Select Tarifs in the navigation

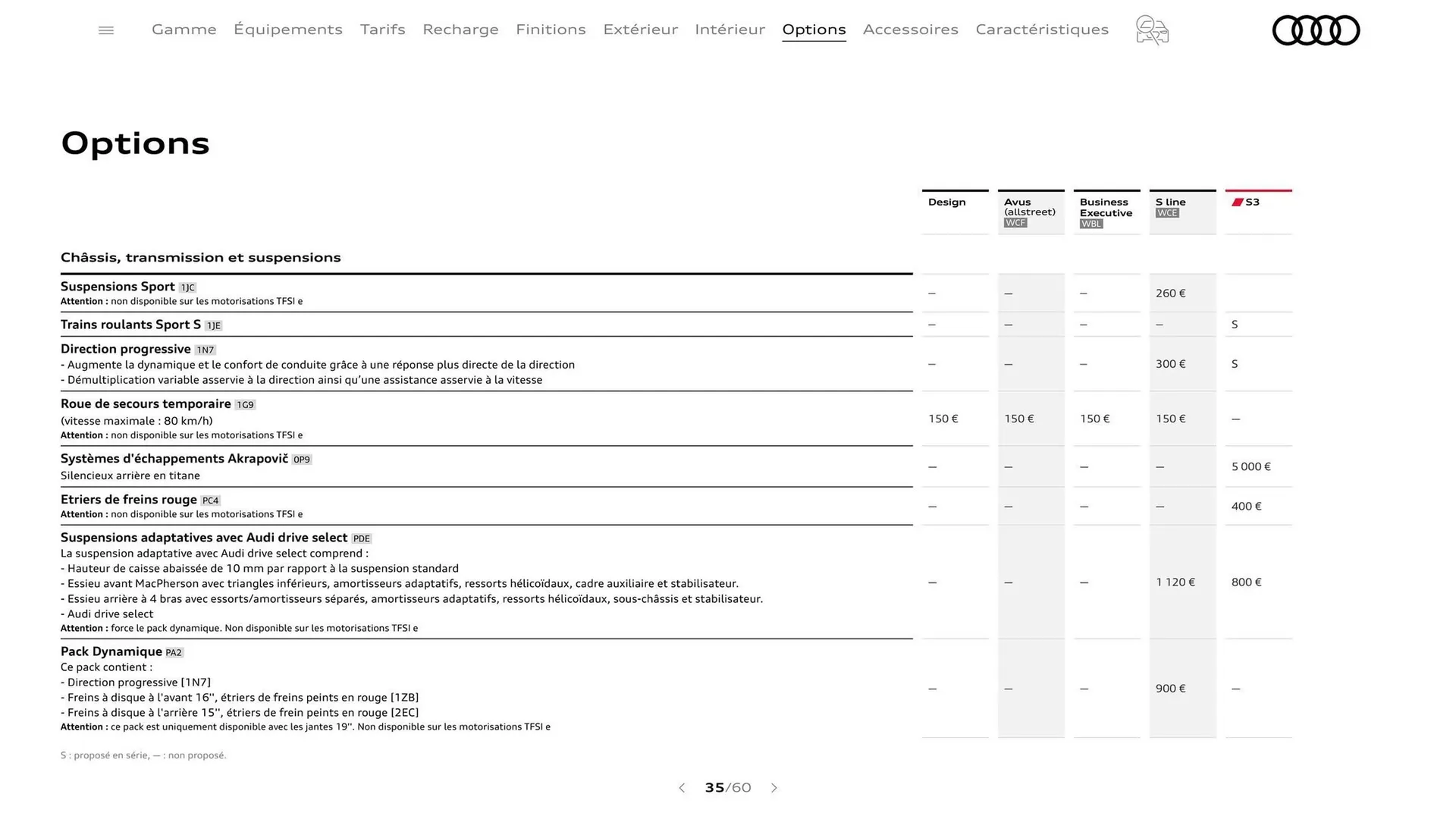[383, 30]
